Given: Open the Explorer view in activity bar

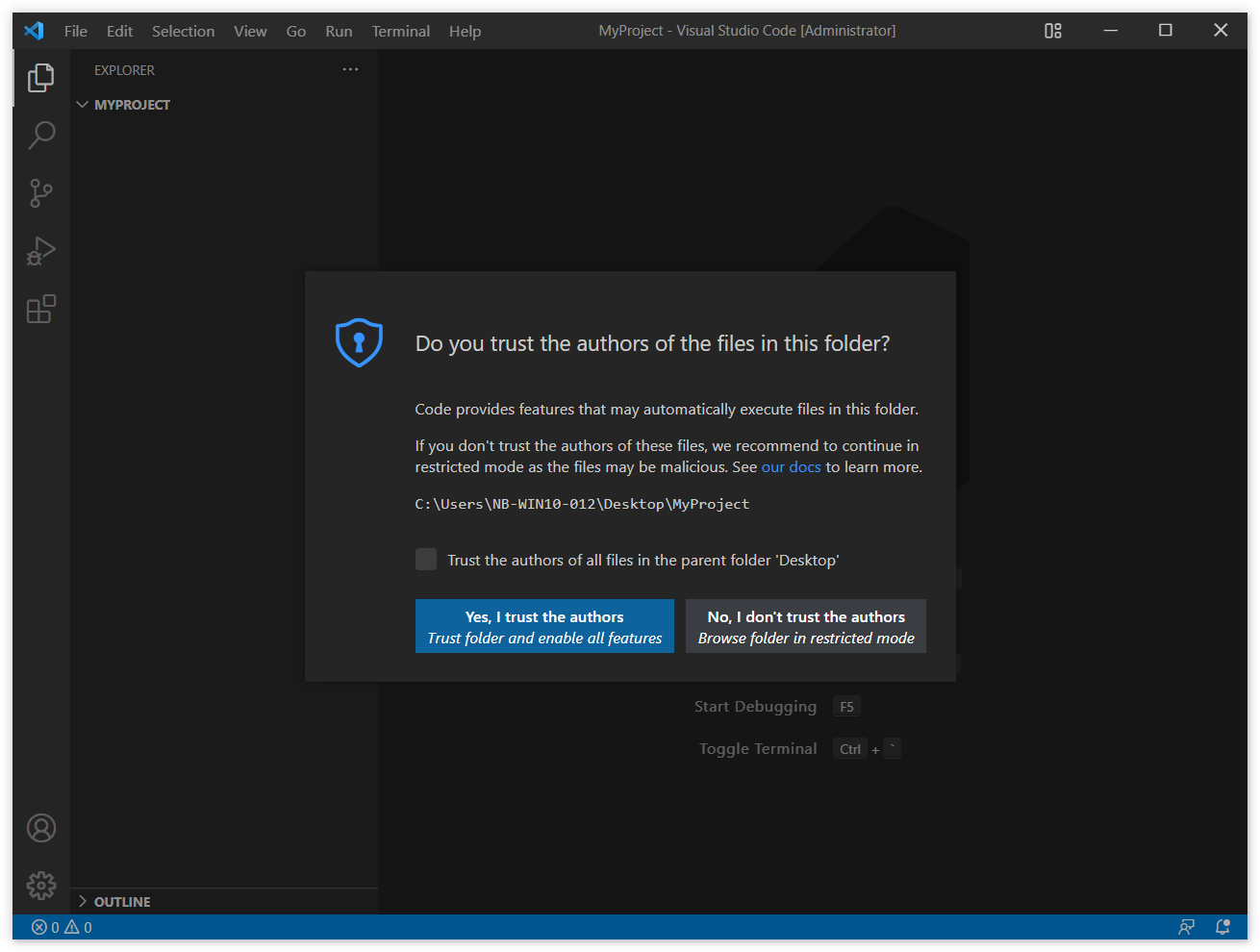Looking at the screenshot, I should pyautogui.click(x=40, y=78).
